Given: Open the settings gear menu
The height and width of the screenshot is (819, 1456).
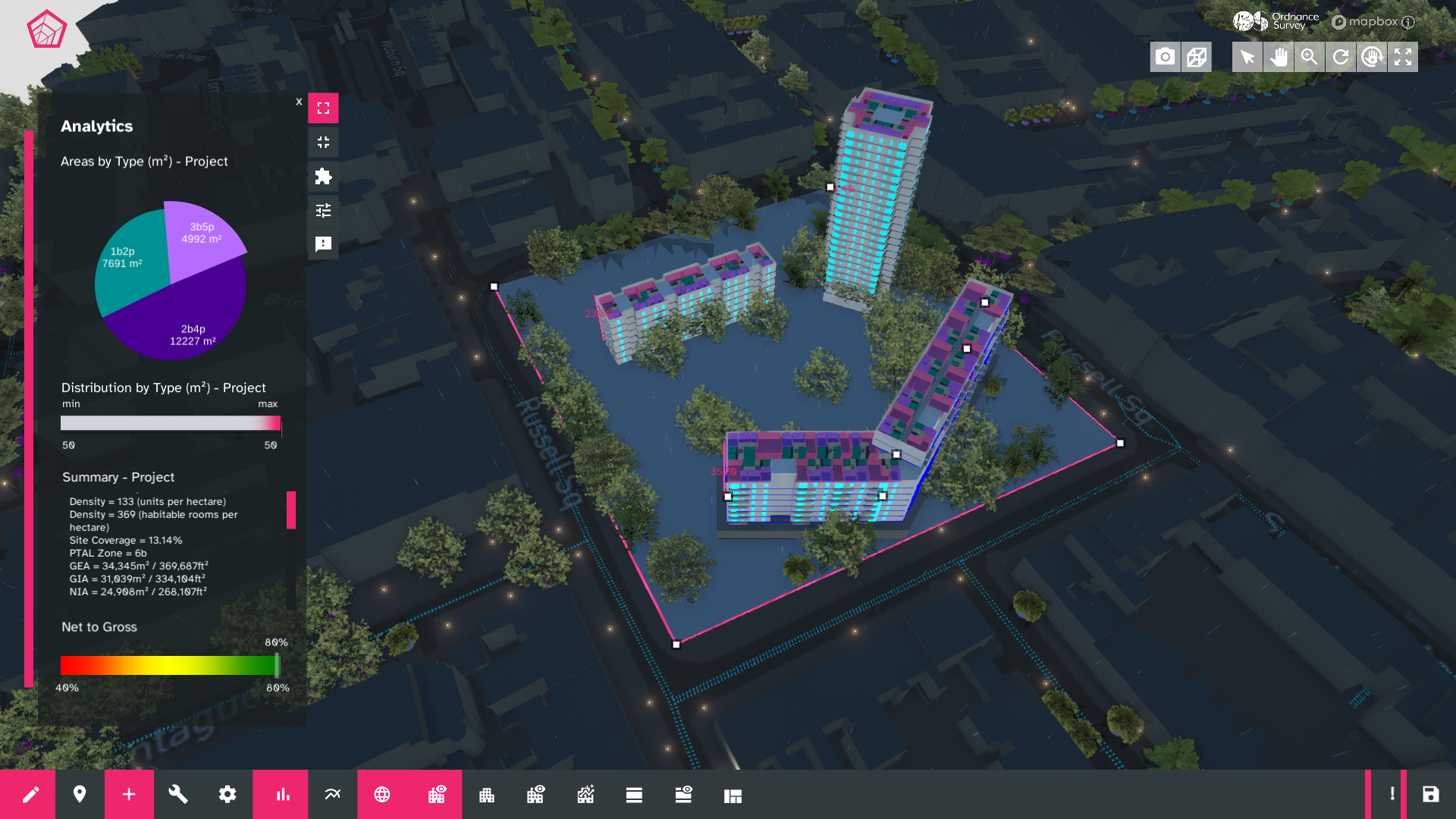Looking at the screenshot, I should [x=227, y=794].
